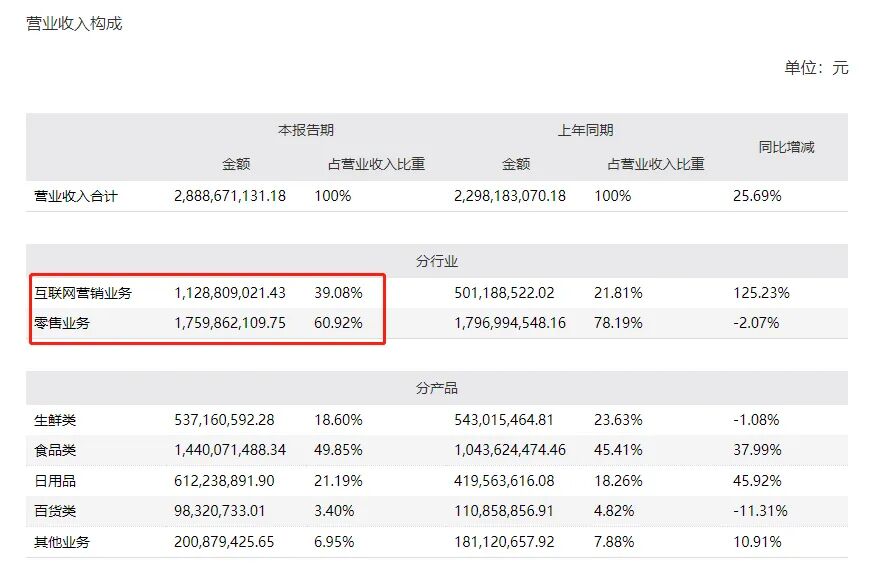The image size is (875, 581).
Task: Click amount 543,015,464.81
Action: click(x=504, y=420)
